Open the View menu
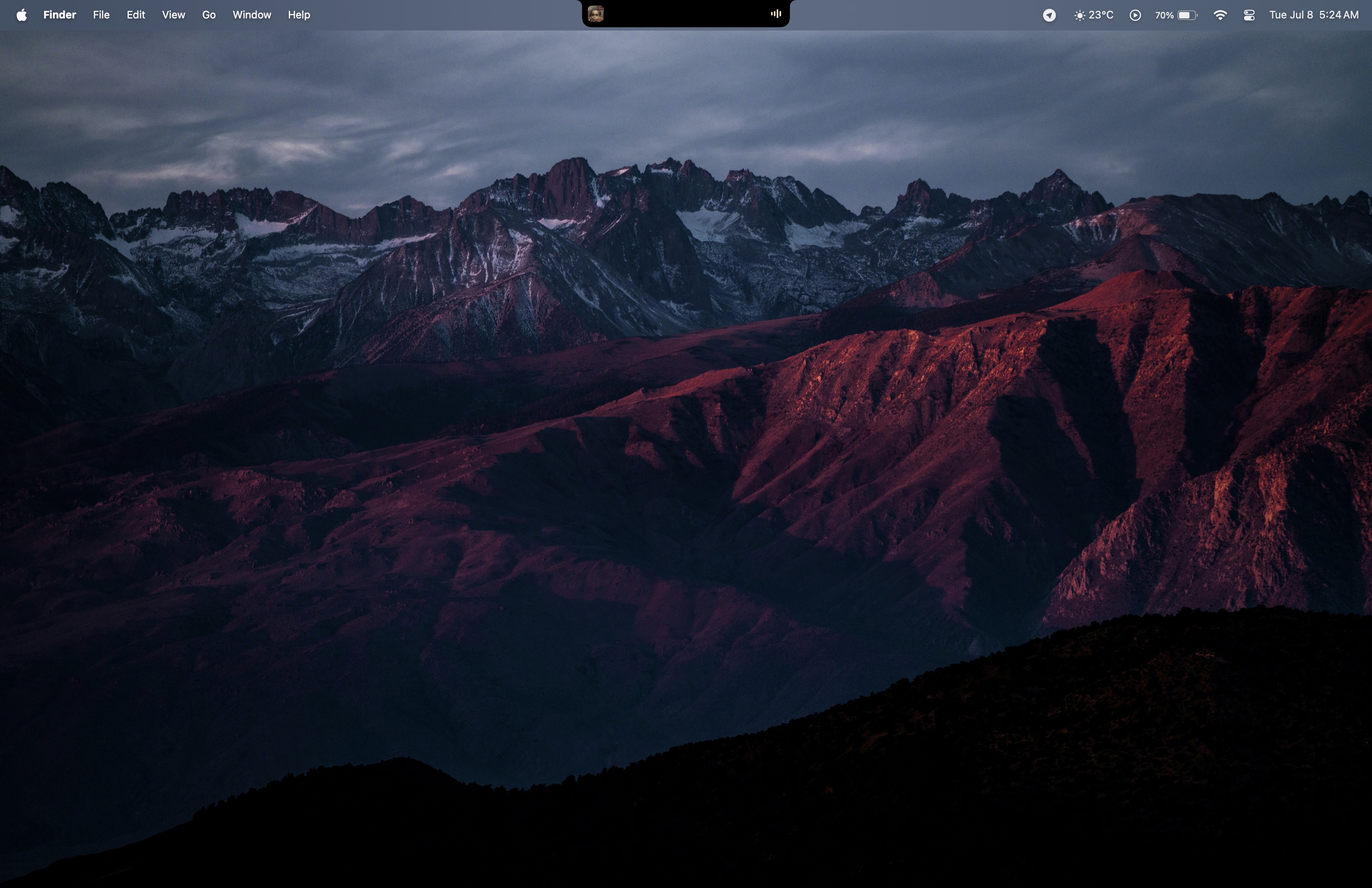The image size is (1372, 888). pos(173,15)
